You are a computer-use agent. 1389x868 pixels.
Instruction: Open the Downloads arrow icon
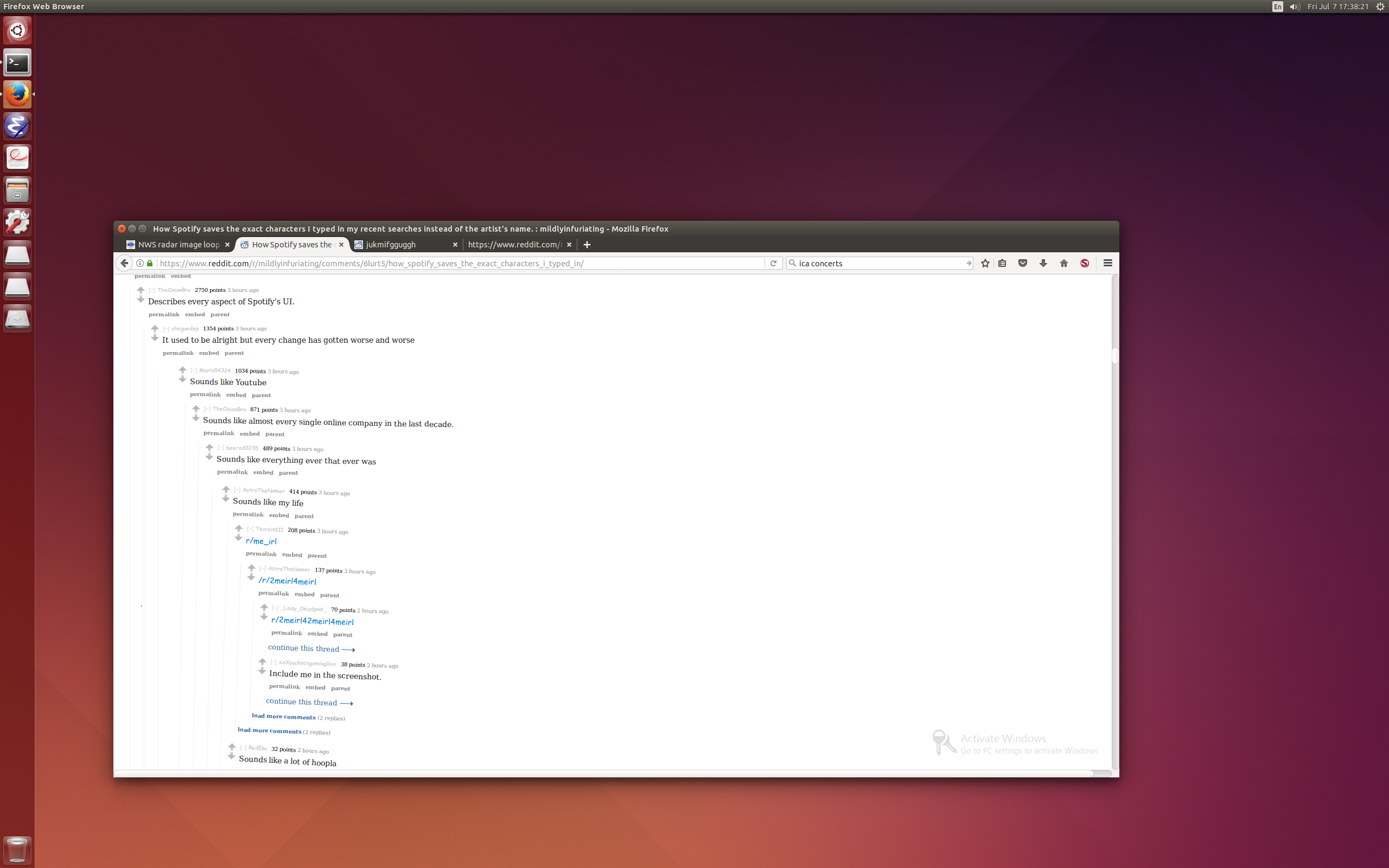pyautogui.click(x=1043, y=263)
